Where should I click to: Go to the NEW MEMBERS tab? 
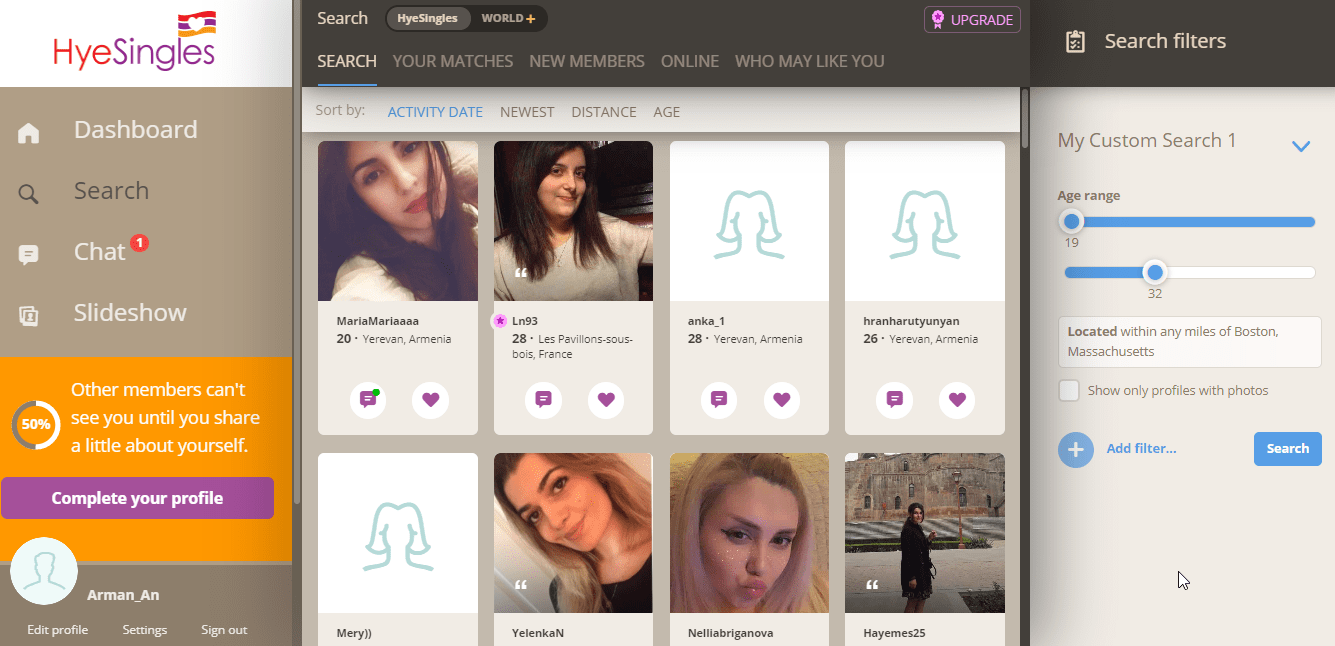[587, 61]
